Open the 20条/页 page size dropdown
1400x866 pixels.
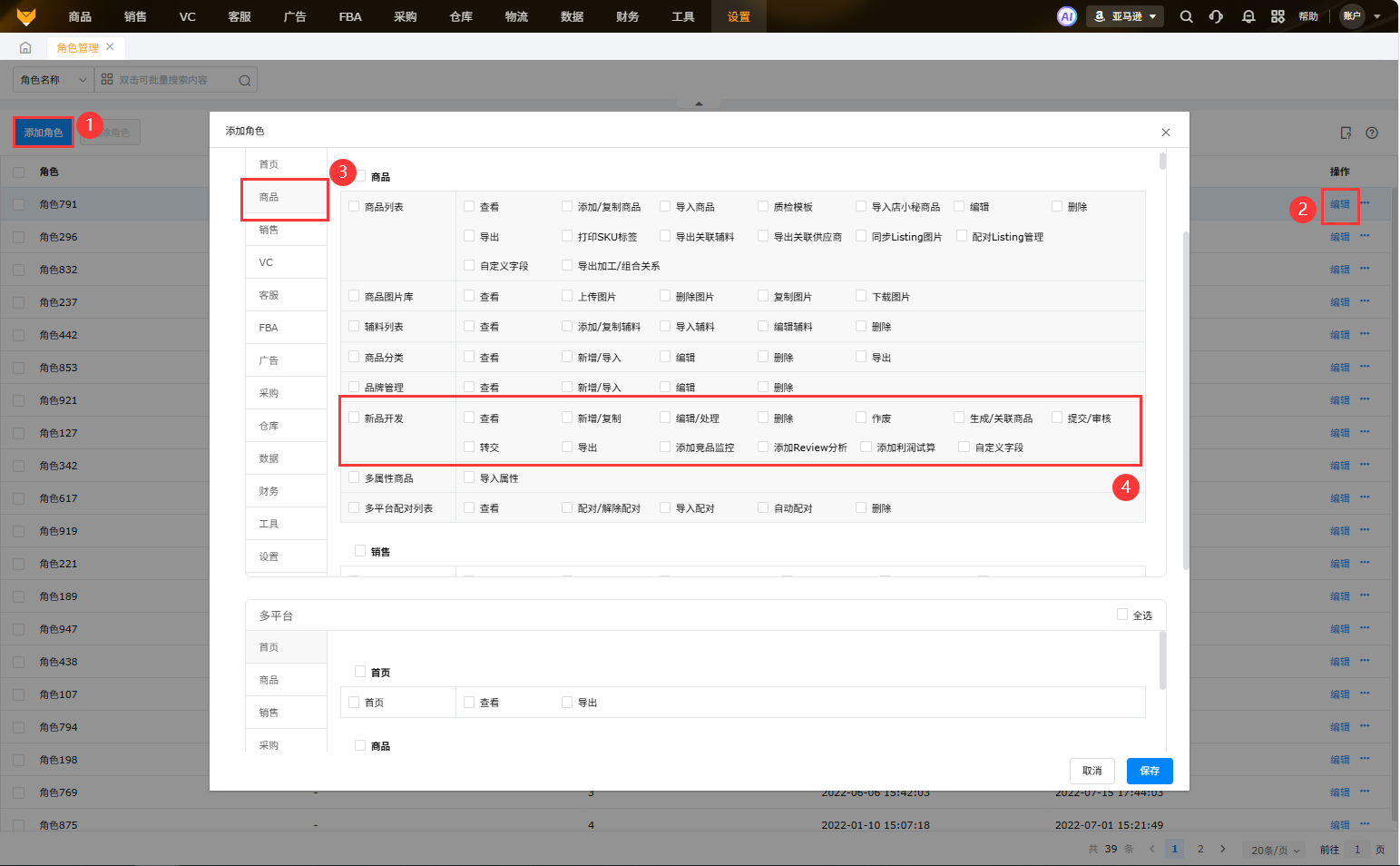click(x=1275, y=850)
